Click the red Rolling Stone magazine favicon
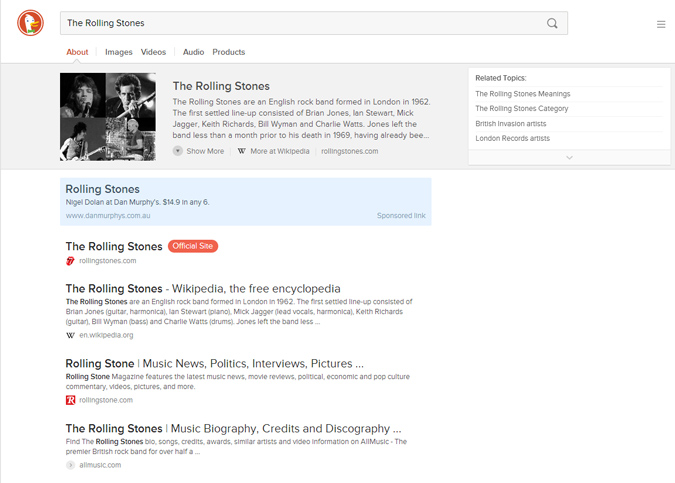This screenshot has height=483, width=675. point(70,400)
